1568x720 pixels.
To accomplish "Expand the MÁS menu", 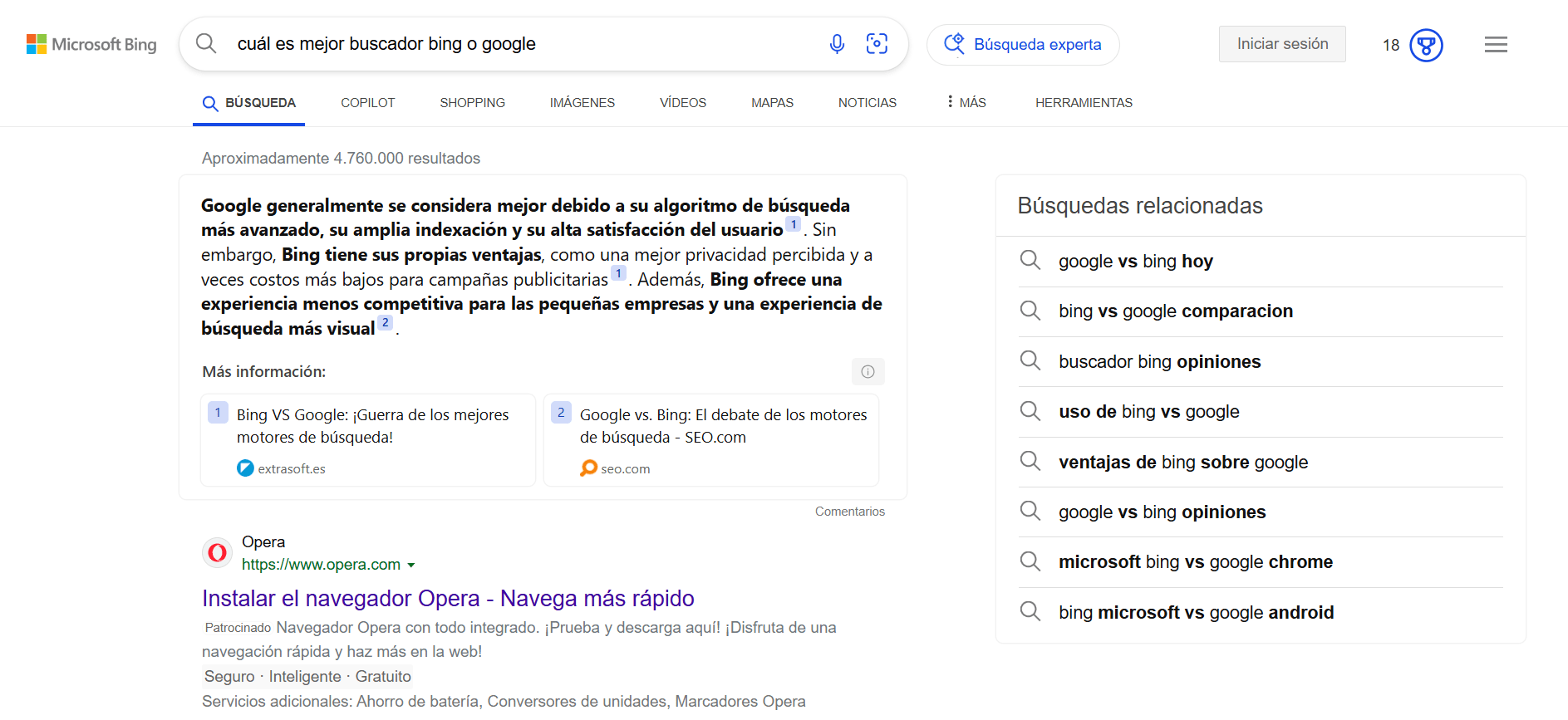I will pyautogui.click(x=966, y=102).
